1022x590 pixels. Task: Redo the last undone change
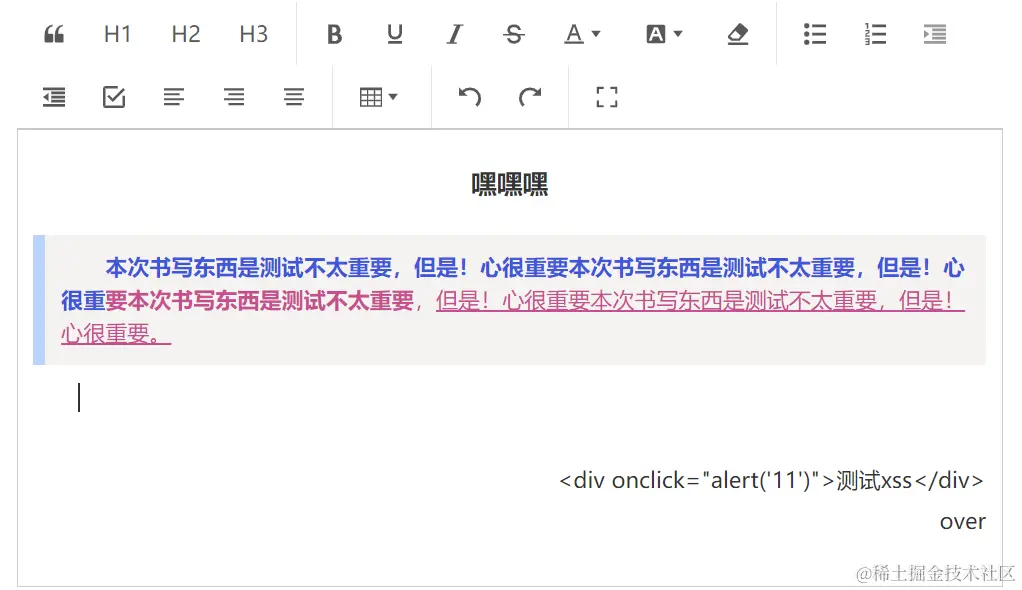[x=530, y=97]
